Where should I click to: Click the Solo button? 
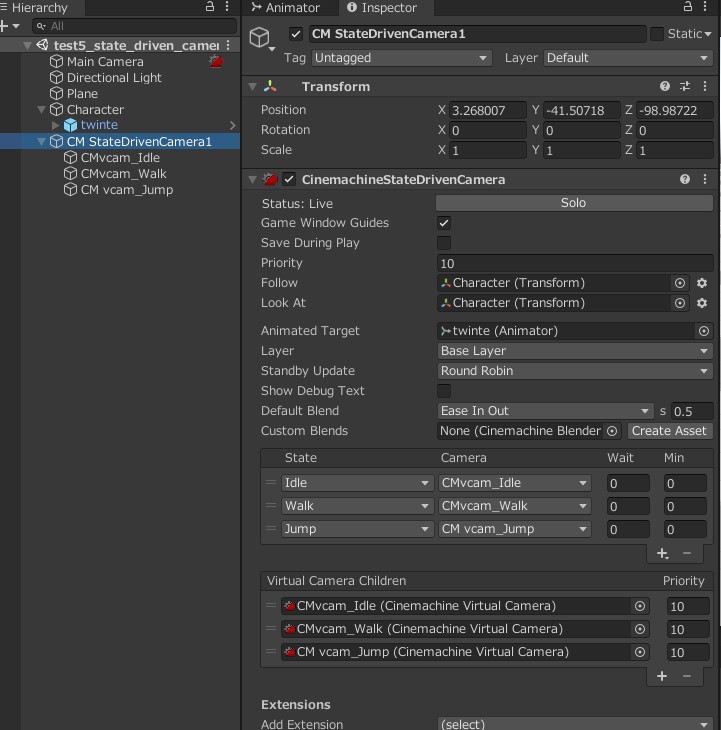(x=574, y=203)
